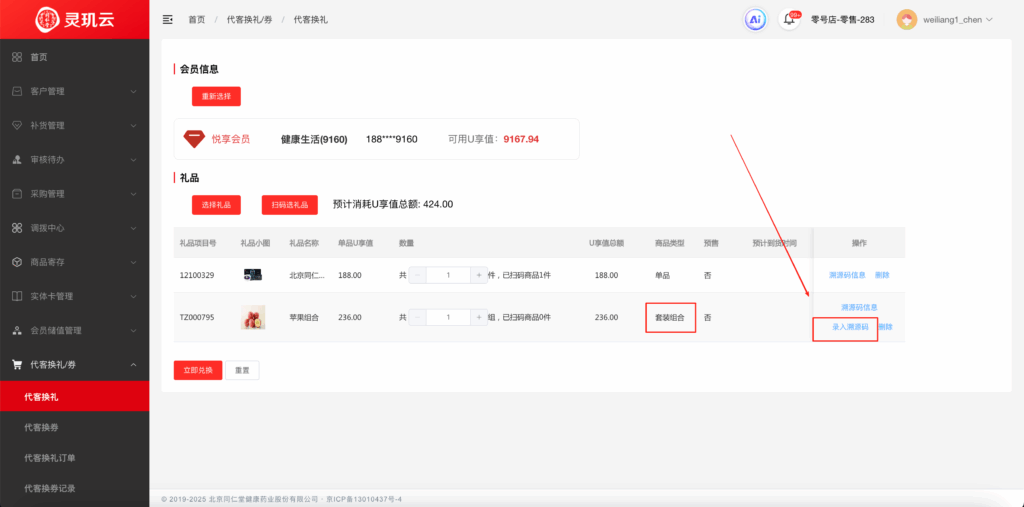This screenshot has height=507, width=1024.
Task: Click the 调拨中心 grid icon in sidebar
Action: pos(17,228)
